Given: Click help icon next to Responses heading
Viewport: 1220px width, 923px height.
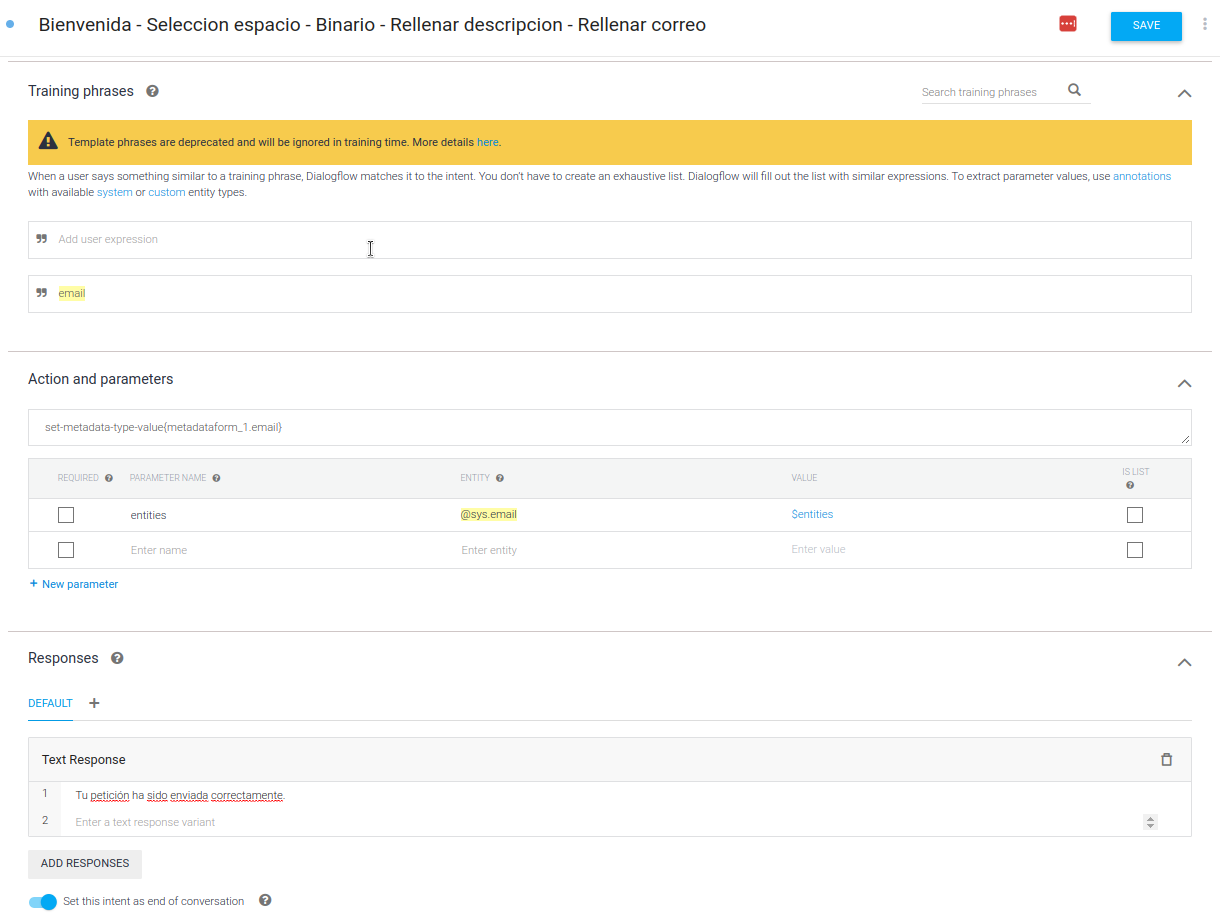Looking at the screenshot, I should tap(117, 658).
